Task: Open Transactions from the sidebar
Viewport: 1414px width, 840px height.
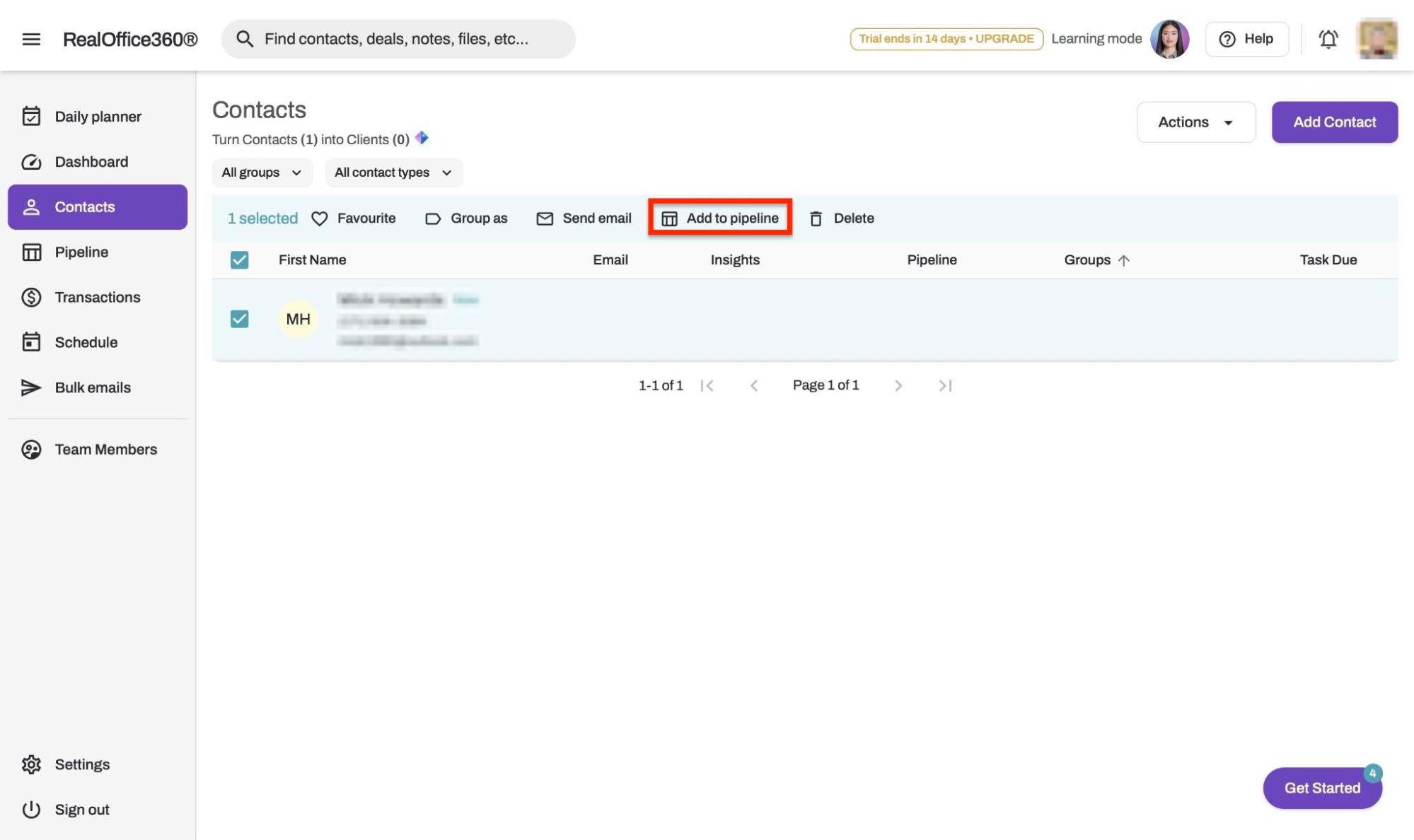Action: click(x=97, y=297)
